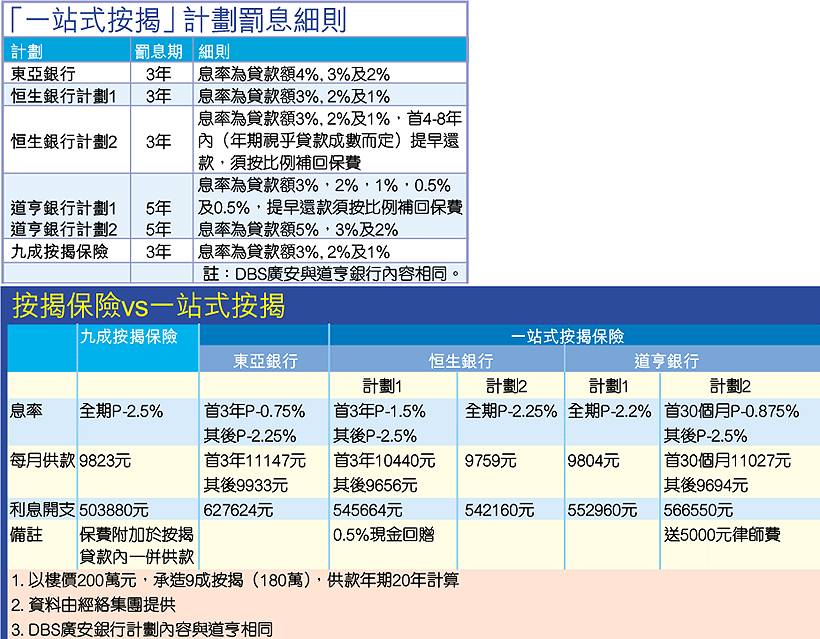Click the '利息開支' row label
Screen dimensions: 820x639
tap(42, 509)
